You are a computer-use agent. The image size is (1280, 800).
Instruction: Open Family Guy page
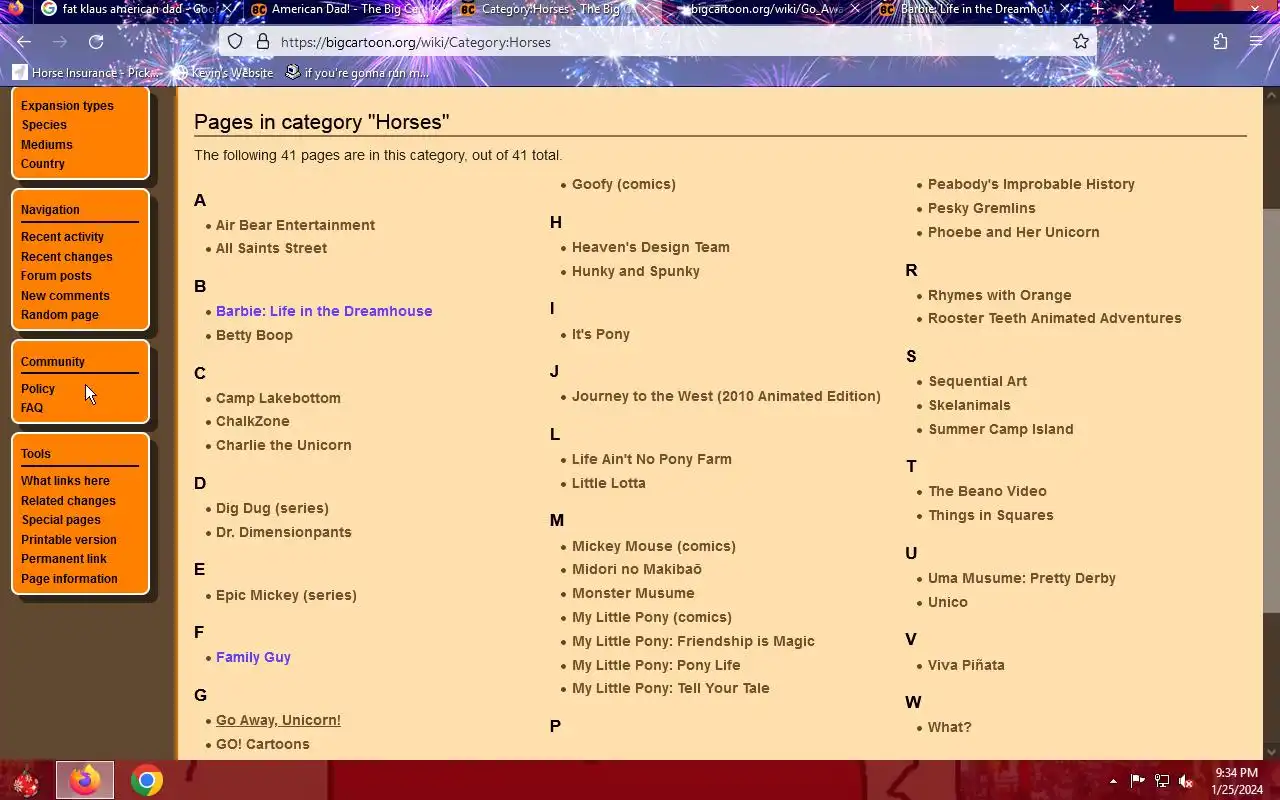coord(253,657)
